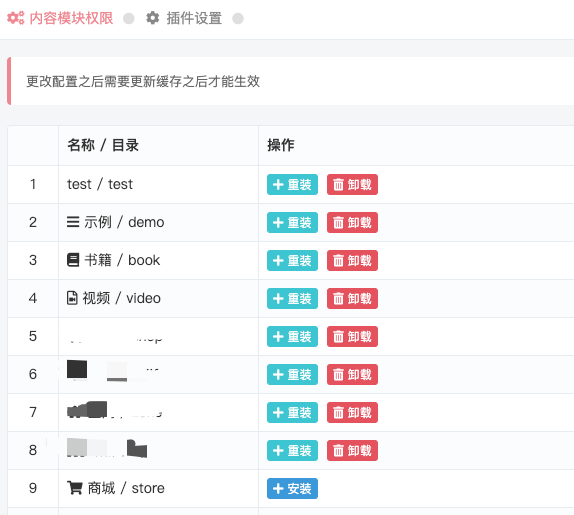Image resolution: width=574 pixels, height=515 pixels.
Task: Click the gear icon beside 插件设置
Action: [x=153, y=18]
